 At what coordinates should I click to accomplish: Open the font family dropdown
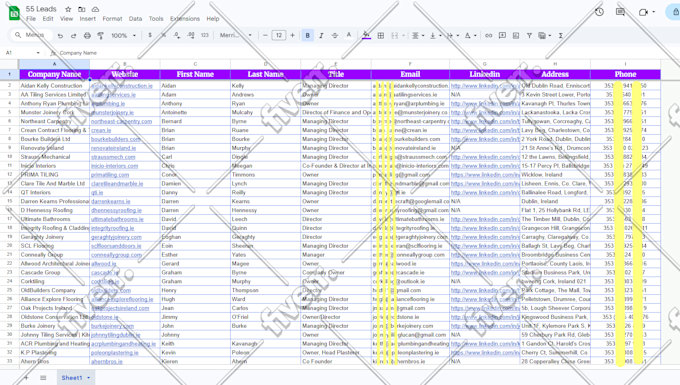(x=235, y=35)
